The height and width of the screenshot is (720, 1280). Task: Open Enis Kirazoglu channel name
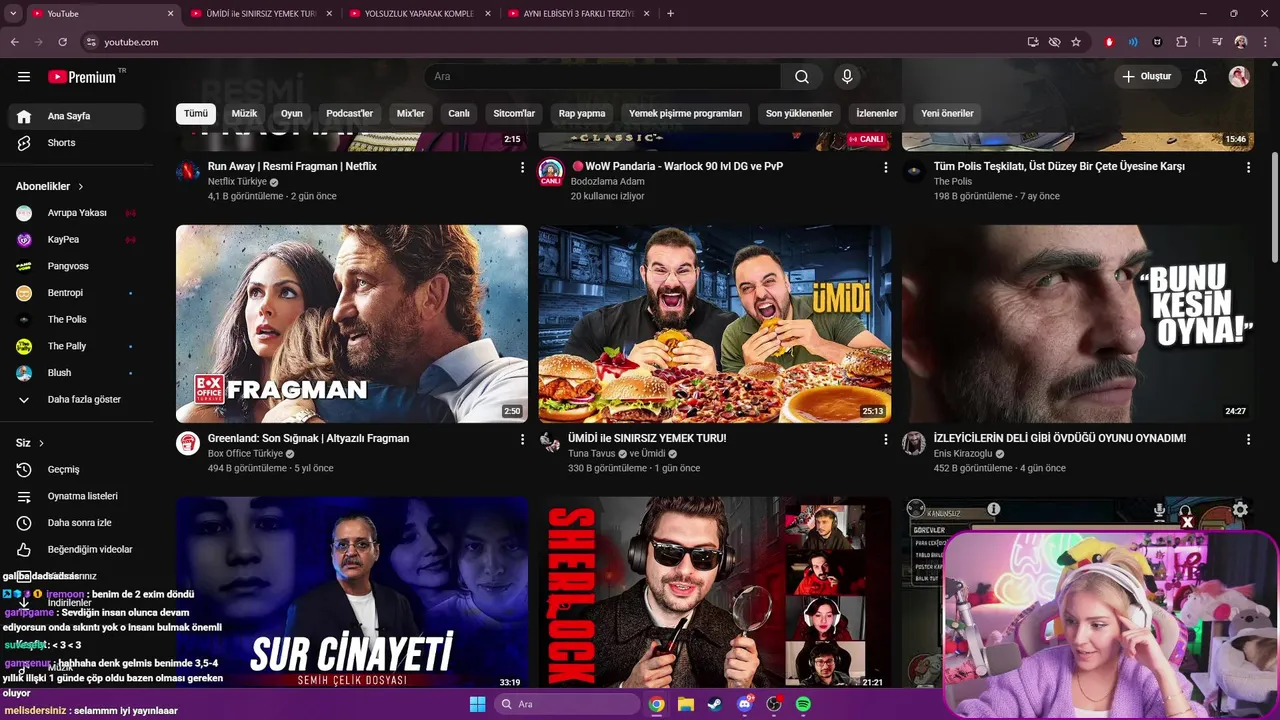[x=963, y=453]
